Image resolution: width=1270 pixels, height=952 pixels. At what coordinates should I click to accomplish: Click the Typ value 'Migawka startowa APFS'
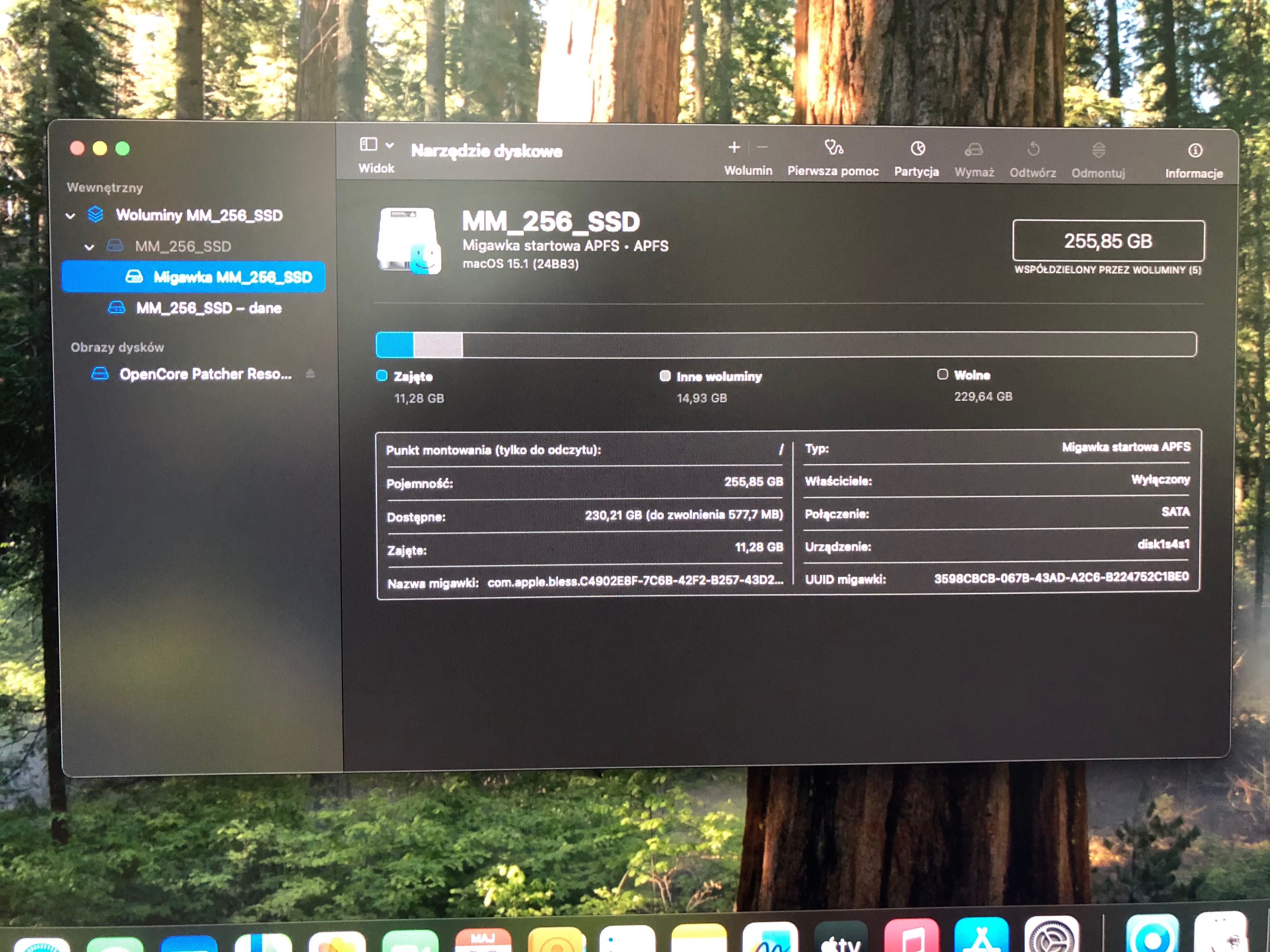click(x=1126, y=446)
